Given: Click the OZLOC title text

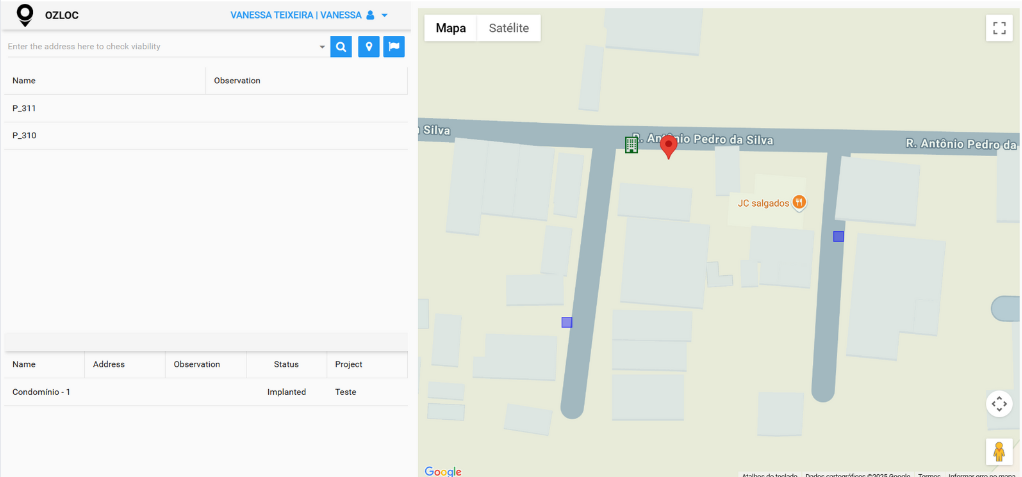Looking at the screenshot, I should point(62,15).
